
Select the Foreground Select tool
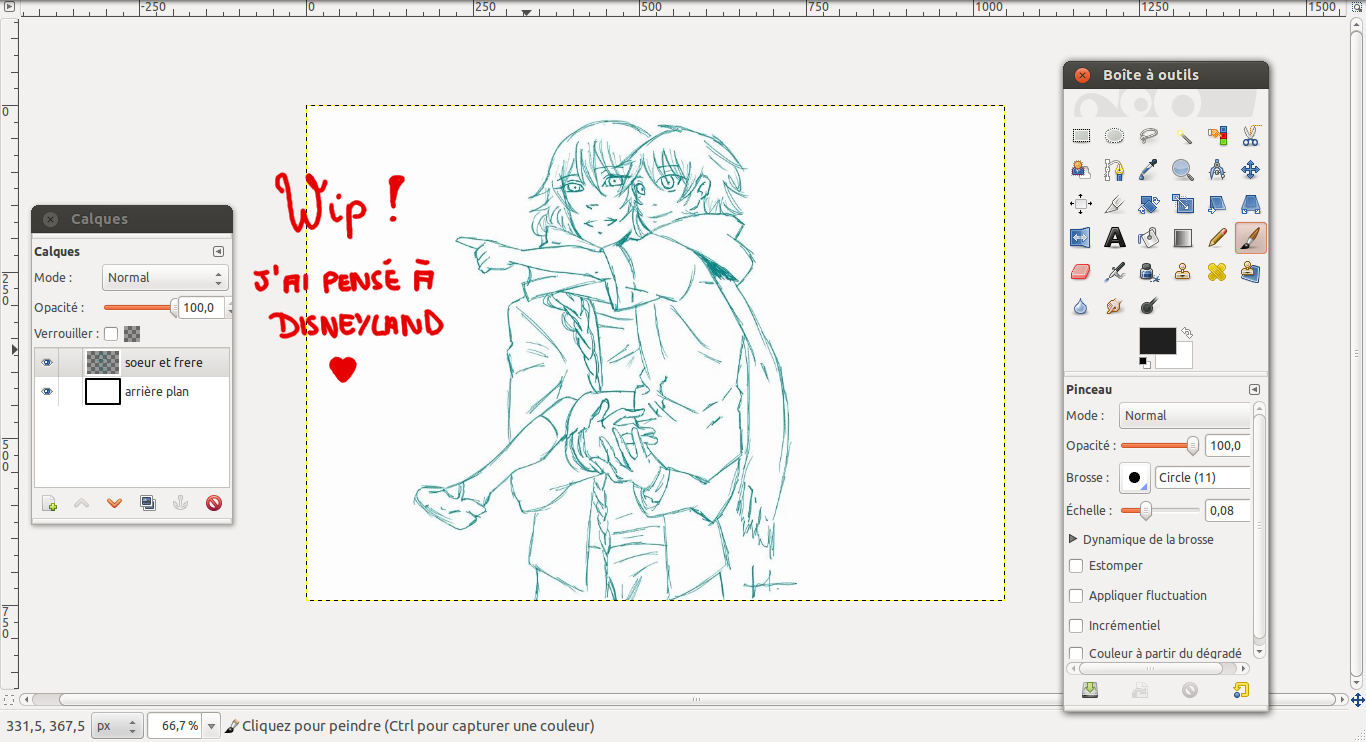pos(1081,170)
